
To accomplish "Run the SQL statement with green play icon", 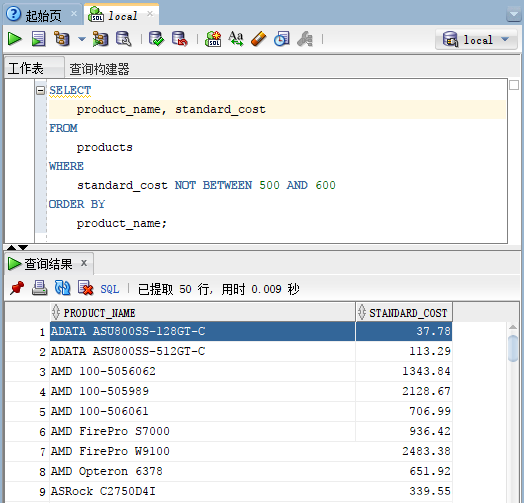I will (14, 39).
